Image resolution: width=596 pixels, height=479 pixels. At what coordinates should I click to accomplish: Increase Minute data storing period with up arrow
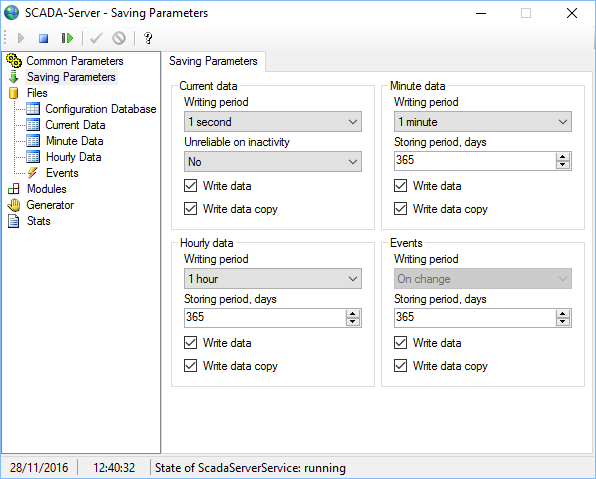click(563, 157)
